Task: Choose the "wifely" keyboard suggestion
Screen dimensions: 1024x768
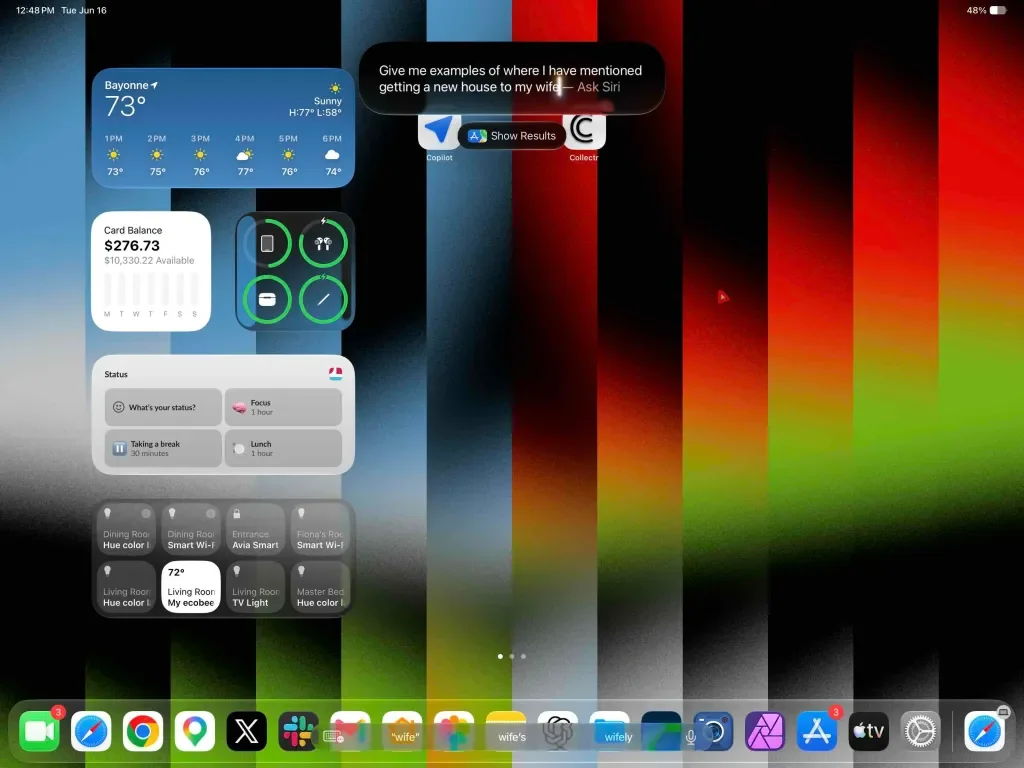Action: click(618, 737)
